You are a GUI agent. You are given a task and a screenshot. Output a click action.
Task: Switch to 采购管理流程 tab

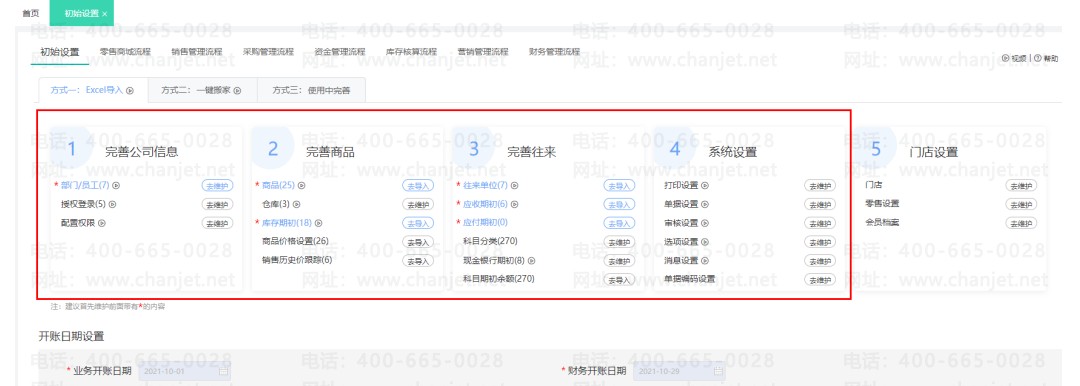(x=269, y=52)
